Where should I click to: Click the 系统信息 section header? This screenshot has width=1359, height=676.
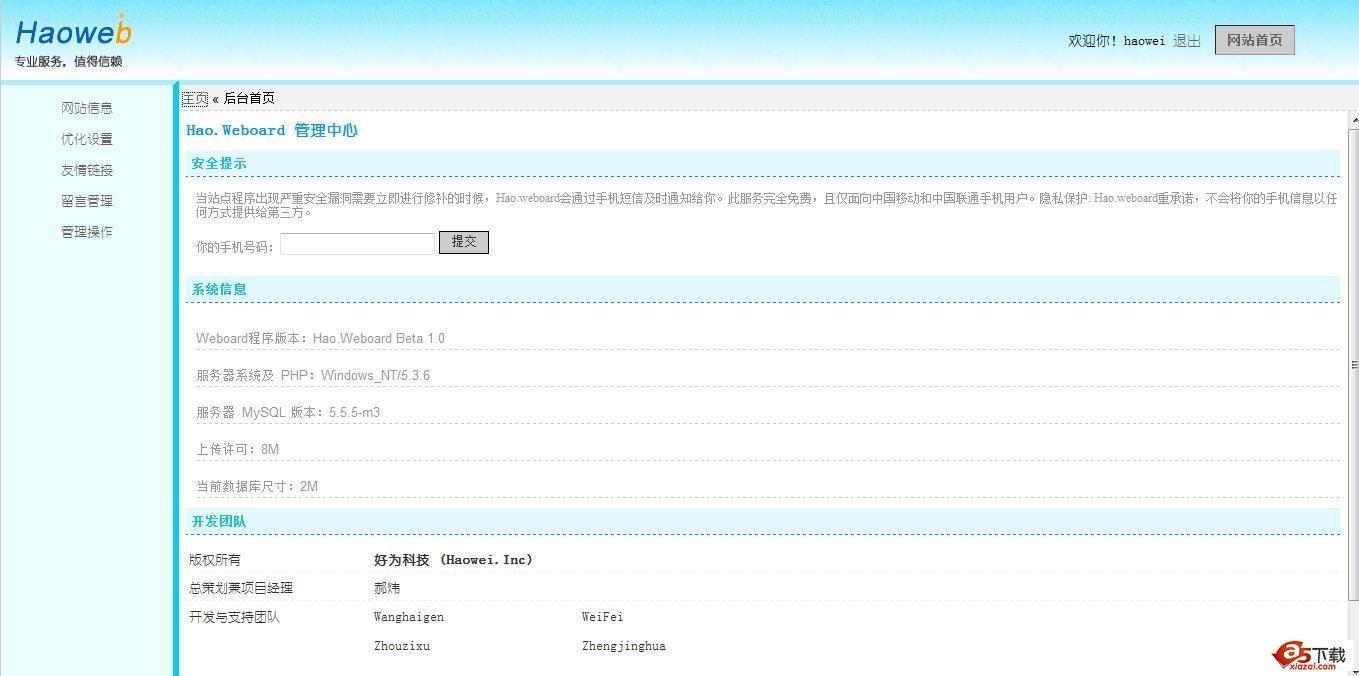point(219,289)
